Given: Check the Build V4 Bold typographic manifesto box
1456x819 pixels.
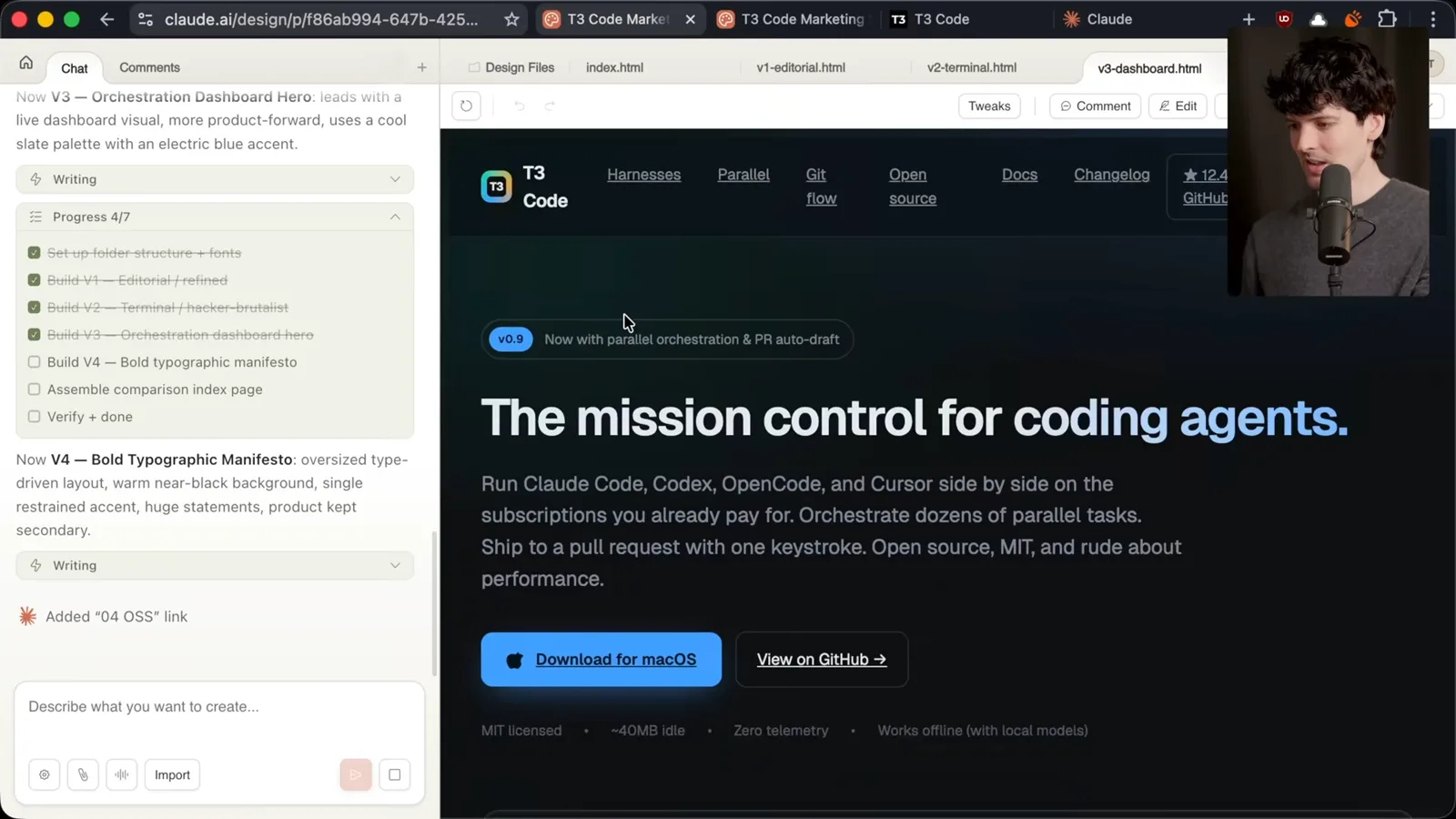Looking at the screenshot, I should click(x=35, y=362).
